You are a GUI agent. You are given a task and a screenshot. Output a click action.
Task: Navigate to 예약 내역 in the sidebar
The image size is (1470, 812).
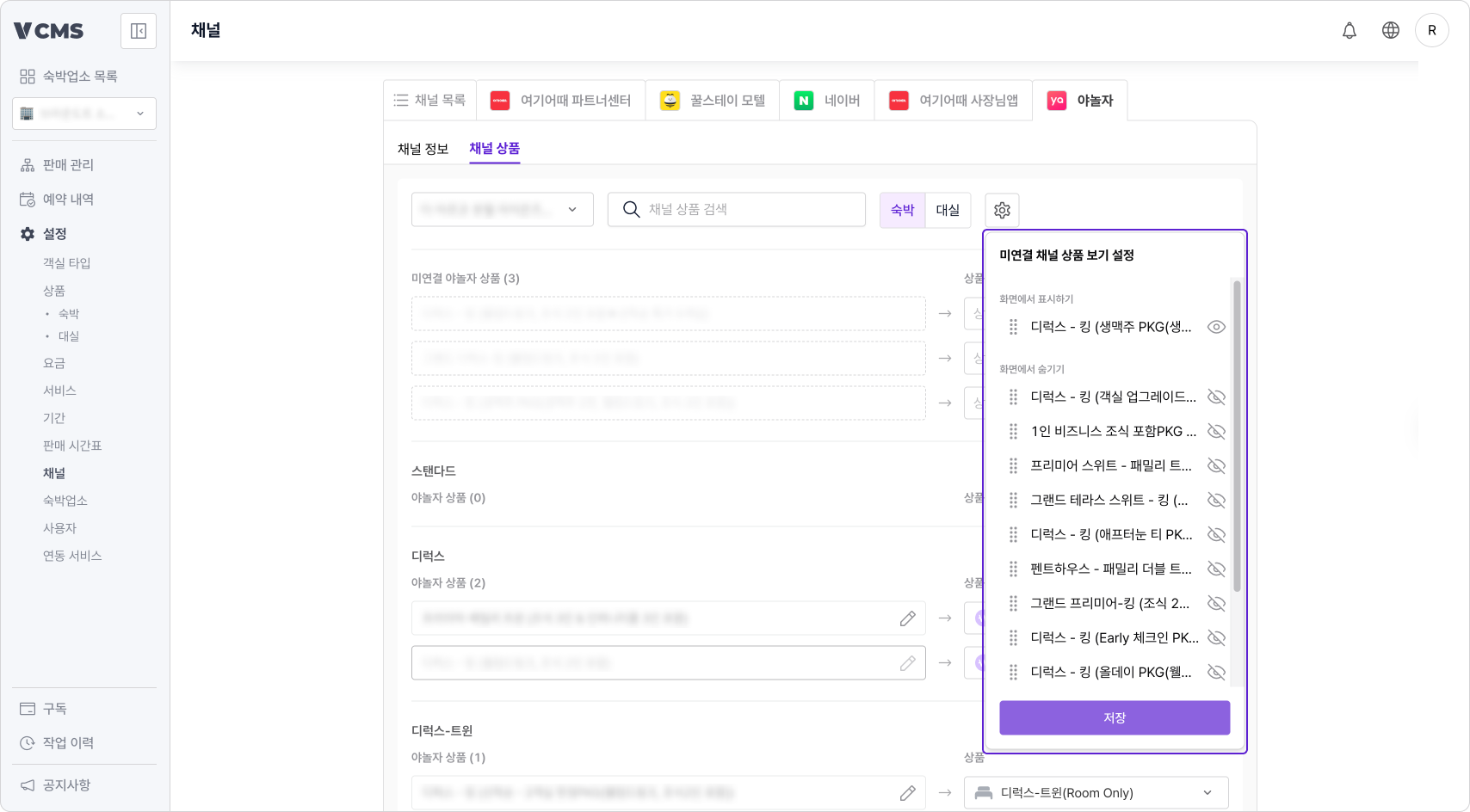click(68, 199)
